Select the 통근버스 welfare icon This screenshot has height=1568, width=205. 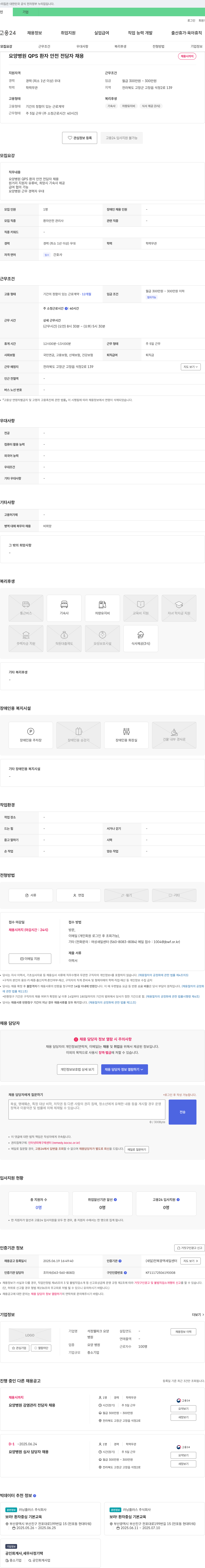(x=26, y=608)
